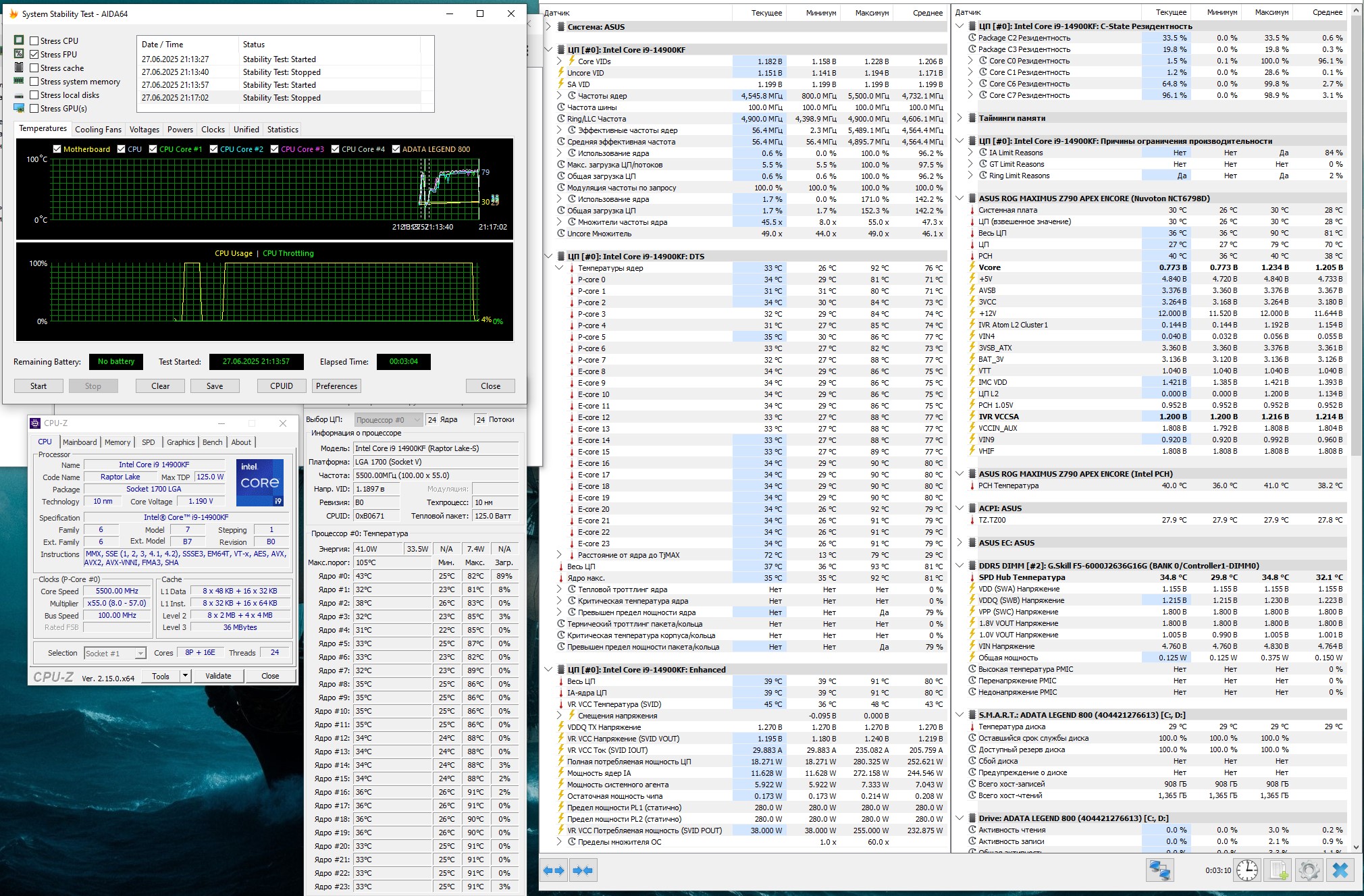
Task: Click the log-file start-logging icon
Action: [x=1279, y=870]
